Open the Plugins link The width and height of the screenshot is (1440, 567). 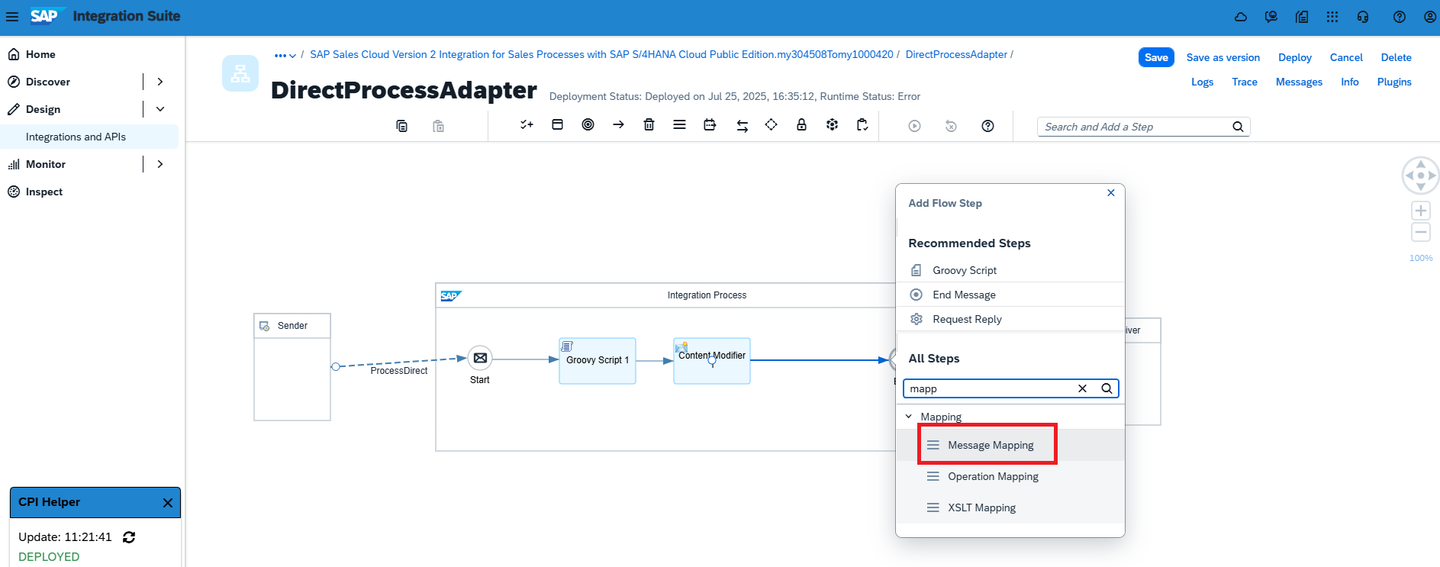coord(1394,82)
